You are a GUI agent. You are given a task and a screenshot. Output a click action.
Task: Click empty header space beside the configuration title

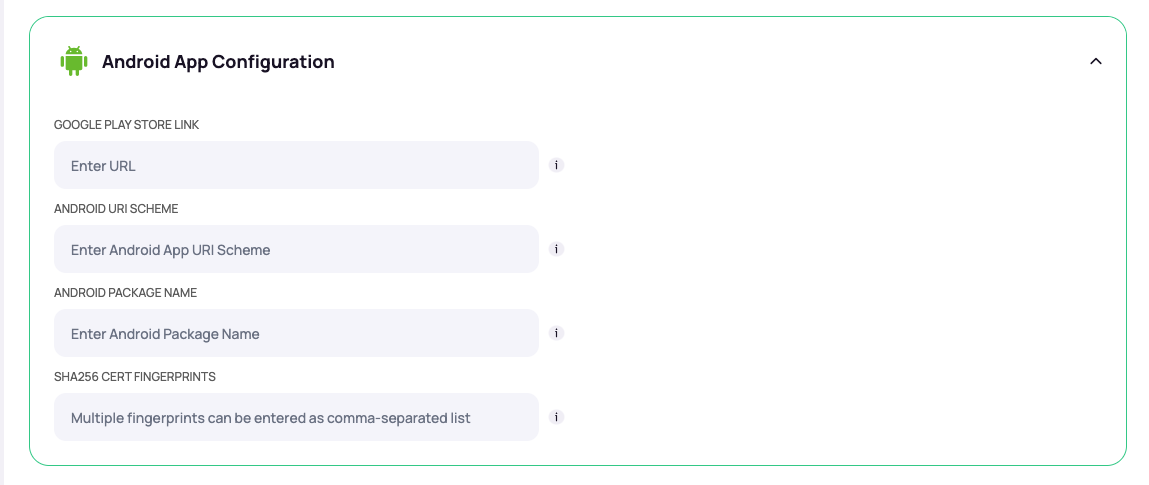click(x=700, y=61)
